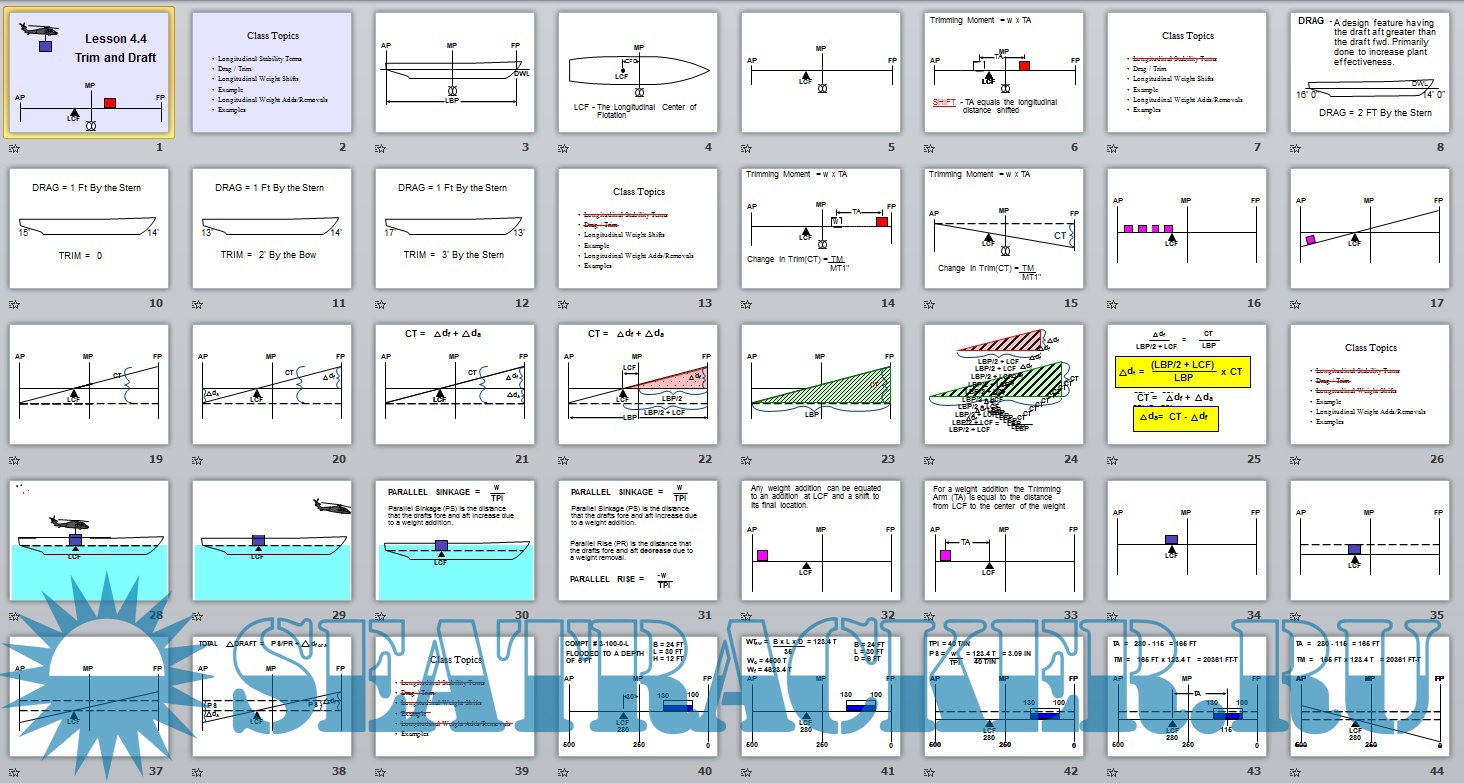Image resolution: width=1464 pixels, height=783 pixels.
Task: Choose slide 16 with four magenta weights
Action: 1187,228
